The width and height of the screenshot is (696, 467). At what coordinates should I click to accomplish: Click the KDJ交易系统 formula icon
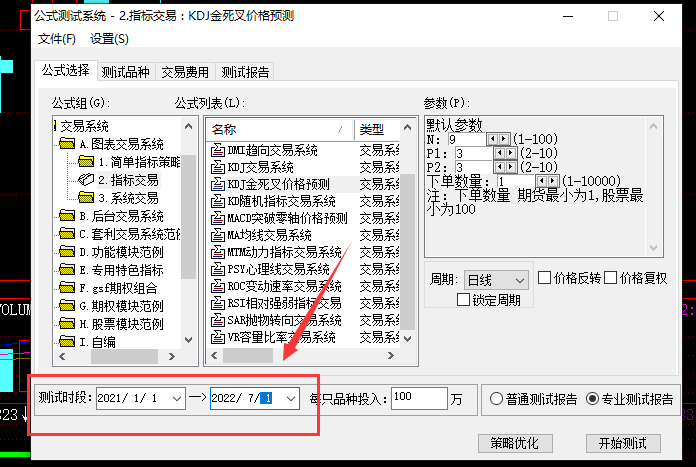tap(218, 167)
